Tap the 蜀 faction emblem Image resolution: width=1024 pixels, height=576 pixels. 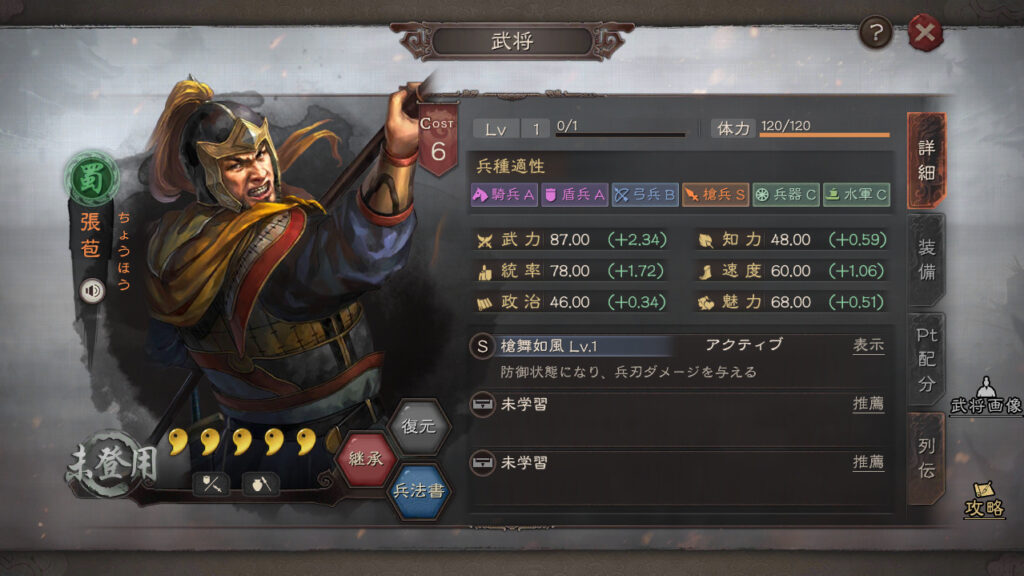point(91,178)
